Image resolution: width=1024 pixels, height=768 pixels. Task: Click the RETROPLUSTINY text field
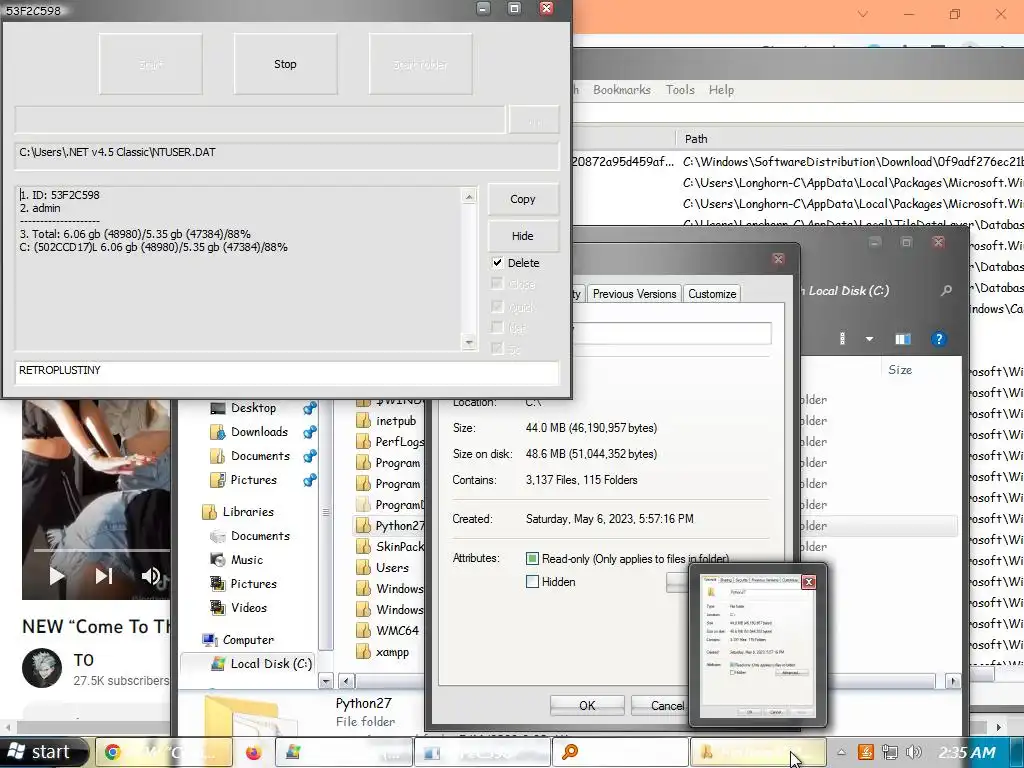(x=287, y=371)
